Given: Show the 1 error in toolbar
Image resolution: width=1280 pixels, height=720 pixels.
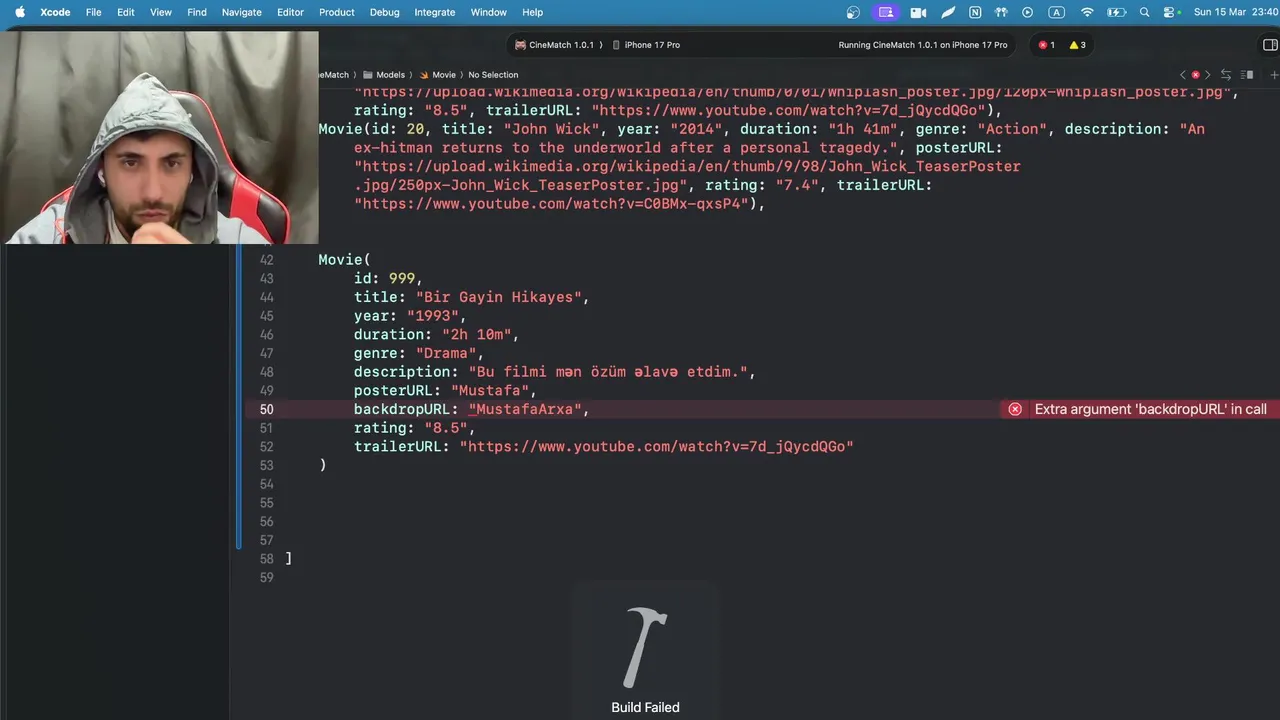Looking at the screenshot, I should pos(1046,45).
